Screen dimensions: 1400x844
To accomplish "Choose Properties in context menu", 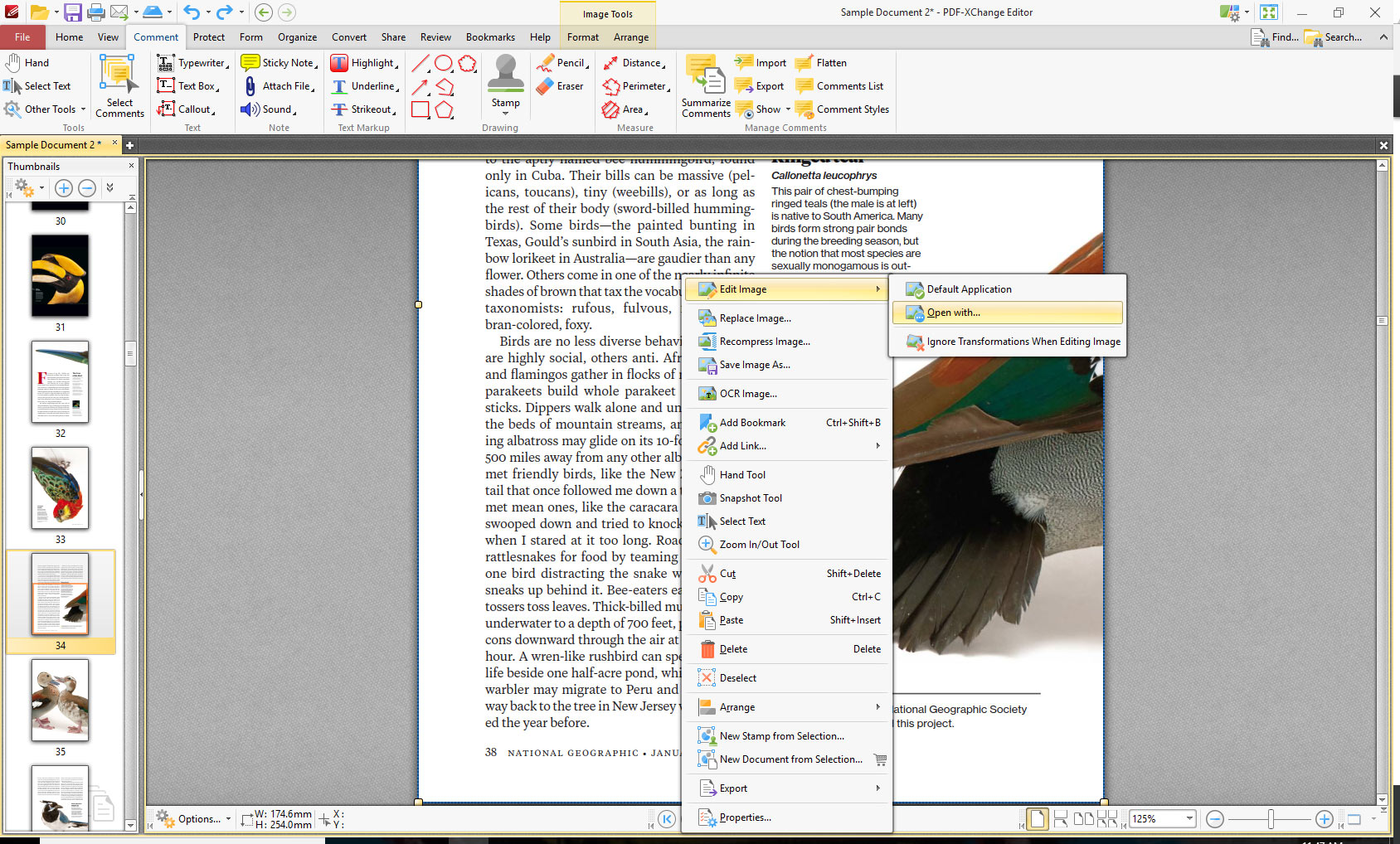I will 786,817.
